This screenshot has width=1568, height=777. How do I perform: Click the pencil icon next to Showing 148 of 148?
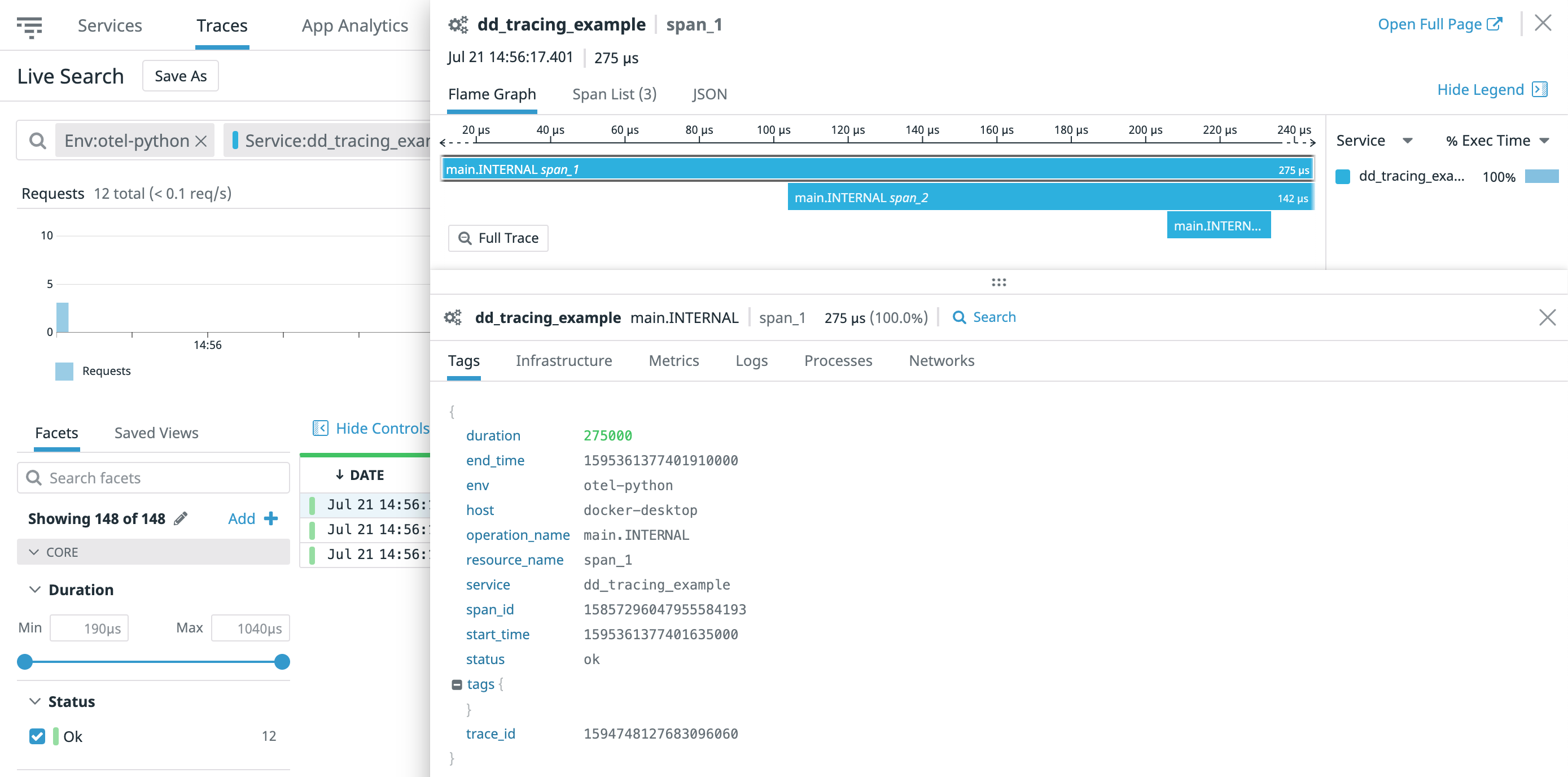180,518
